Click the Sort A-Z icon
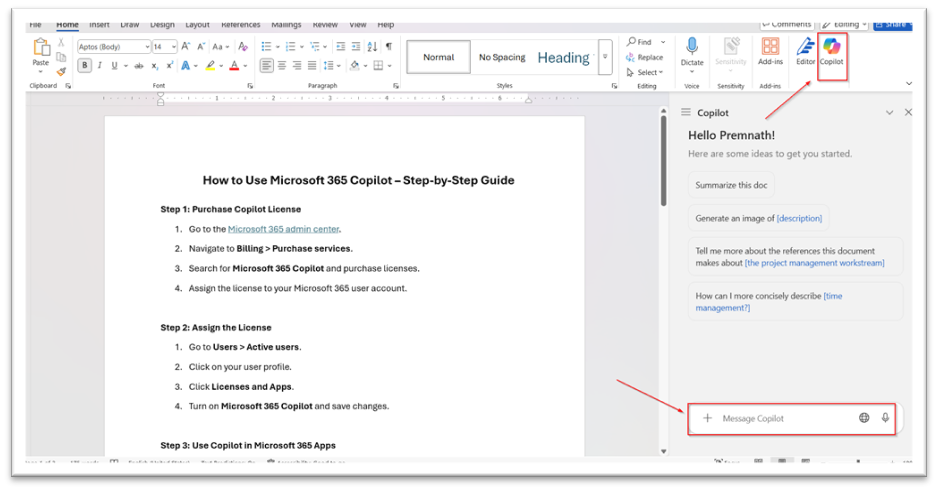The image size is (938, 491). (372, 47)
